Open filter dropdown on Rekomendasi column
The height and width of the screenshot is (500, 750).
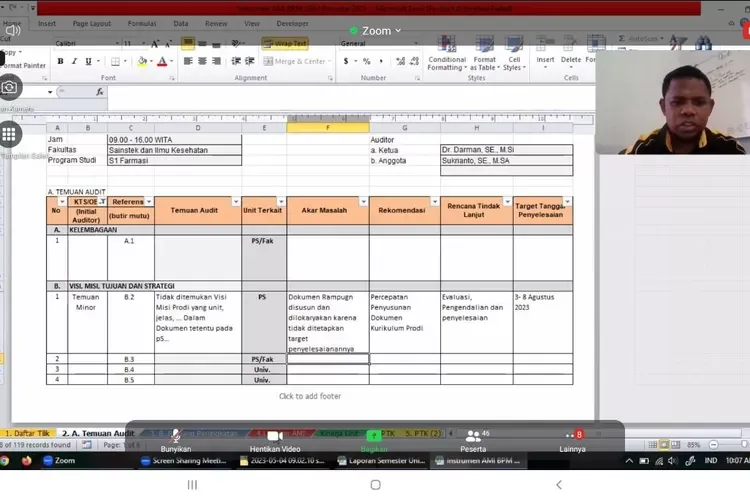(435, 202)
